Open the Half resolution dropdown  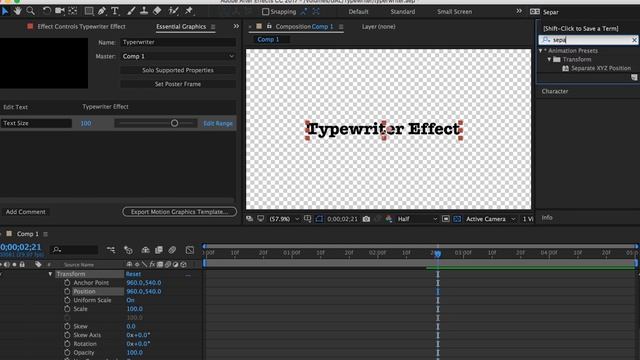(x=417, y=219)
